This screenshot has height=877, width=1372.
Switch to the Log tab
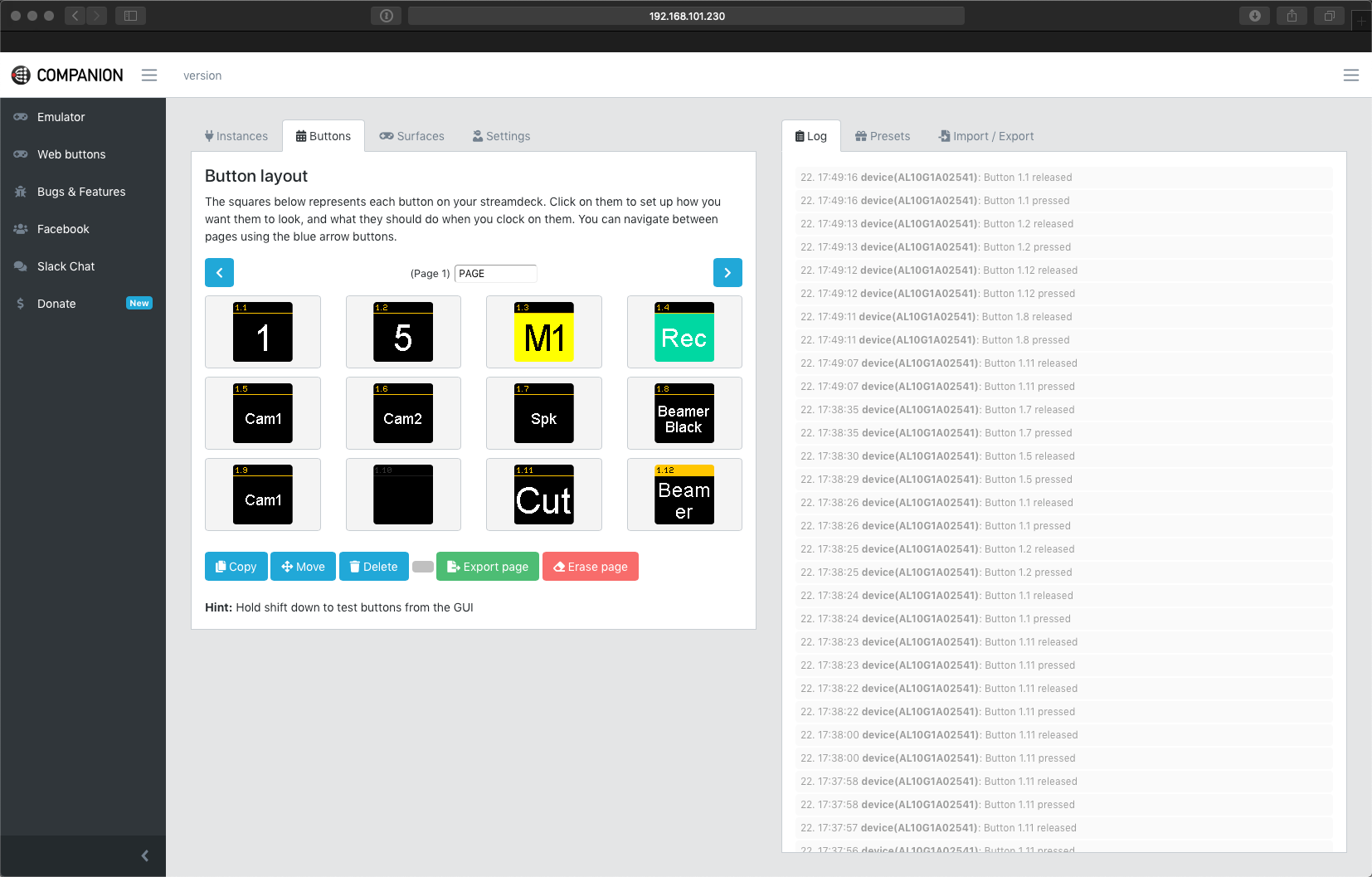click(x=811, y=136)
